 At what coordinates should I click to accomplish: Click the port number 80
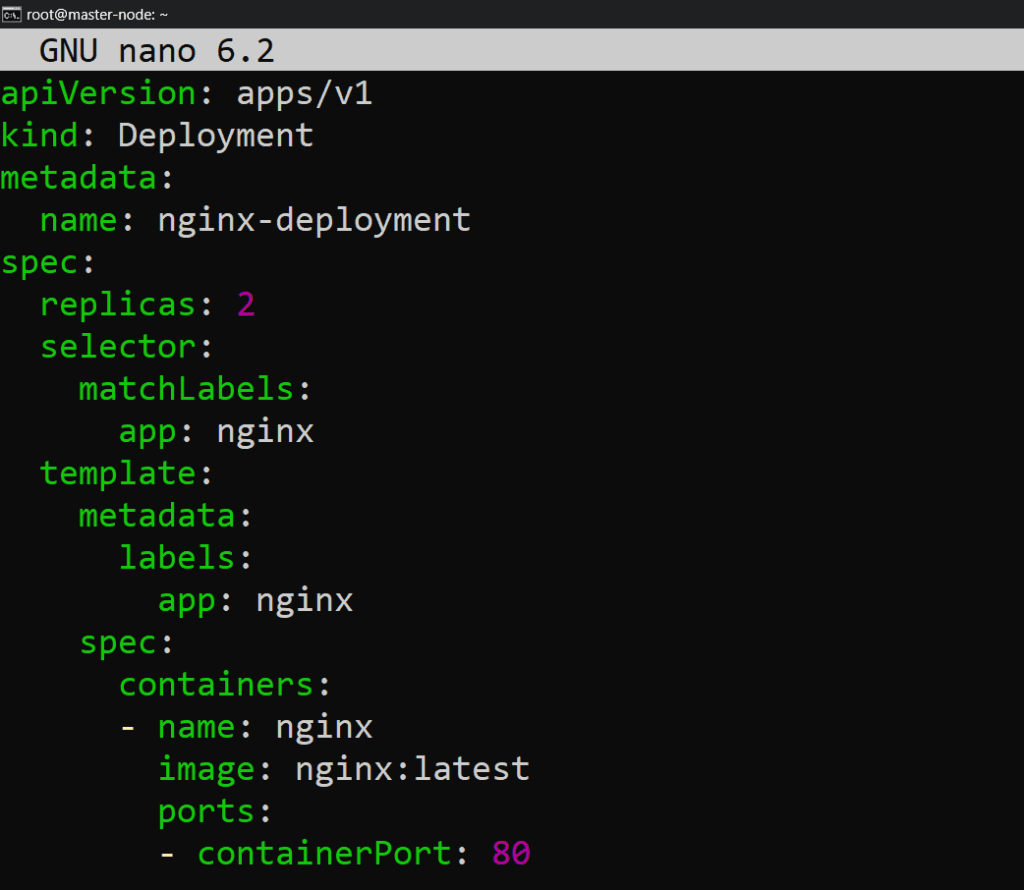(510, 854)
